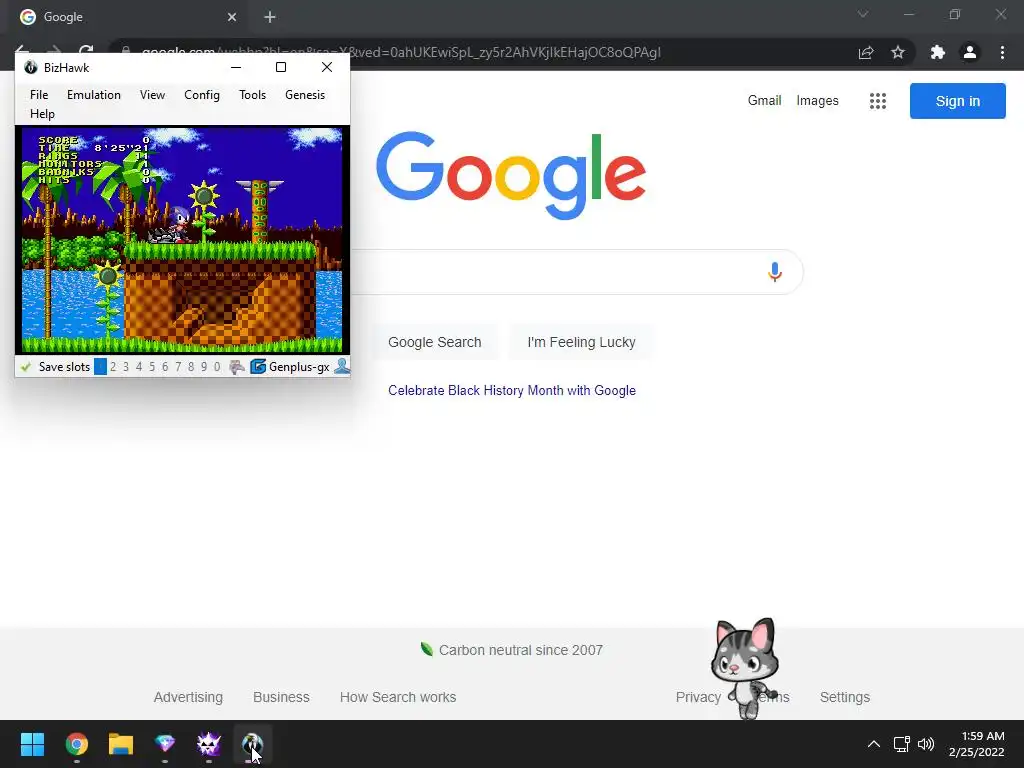Open a new Chrome tab
Image resolution: width=1024 pixels, height=768 pixels.
click(x=270, y=17)
